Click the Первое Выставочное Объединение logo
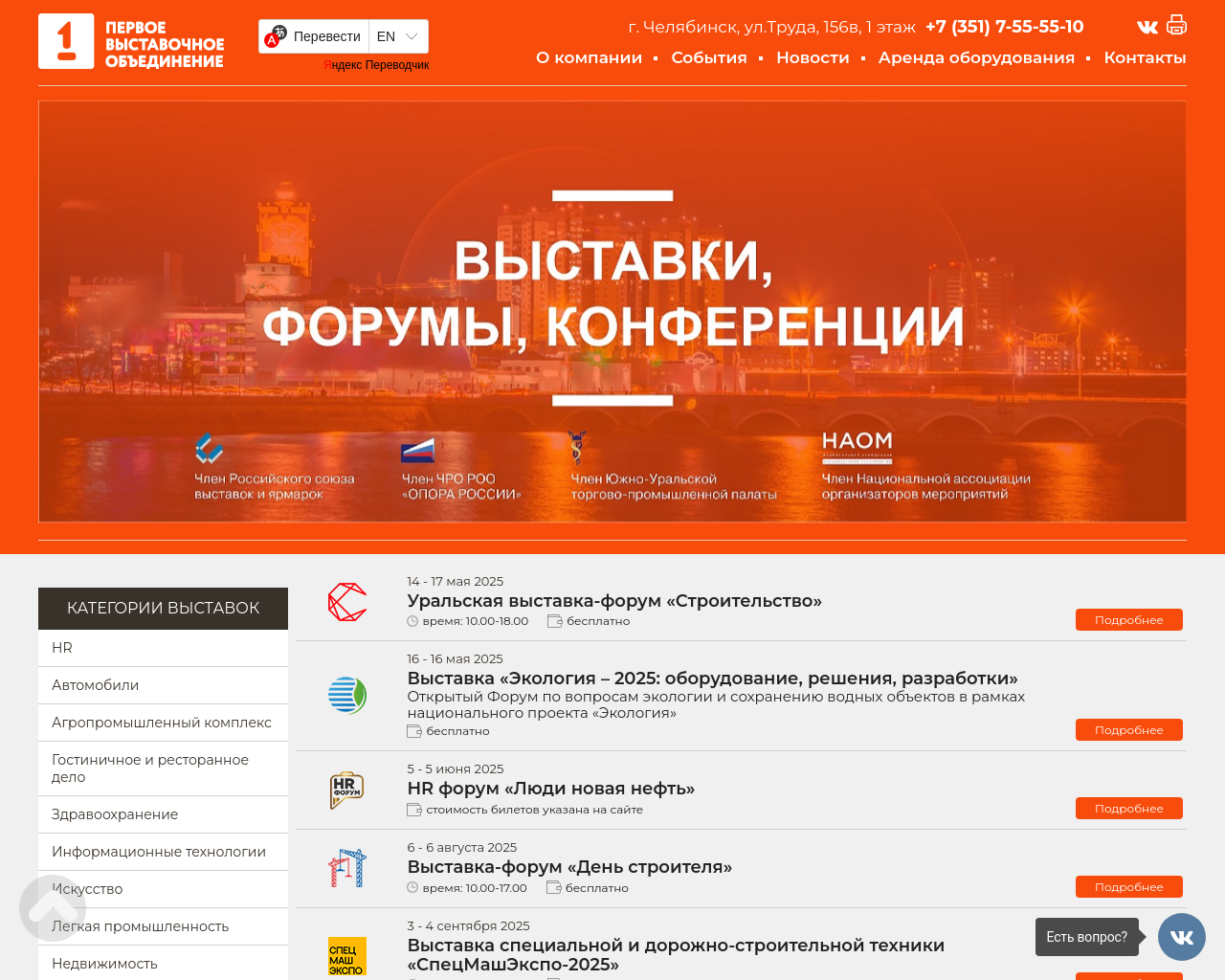 click(131, 41)
